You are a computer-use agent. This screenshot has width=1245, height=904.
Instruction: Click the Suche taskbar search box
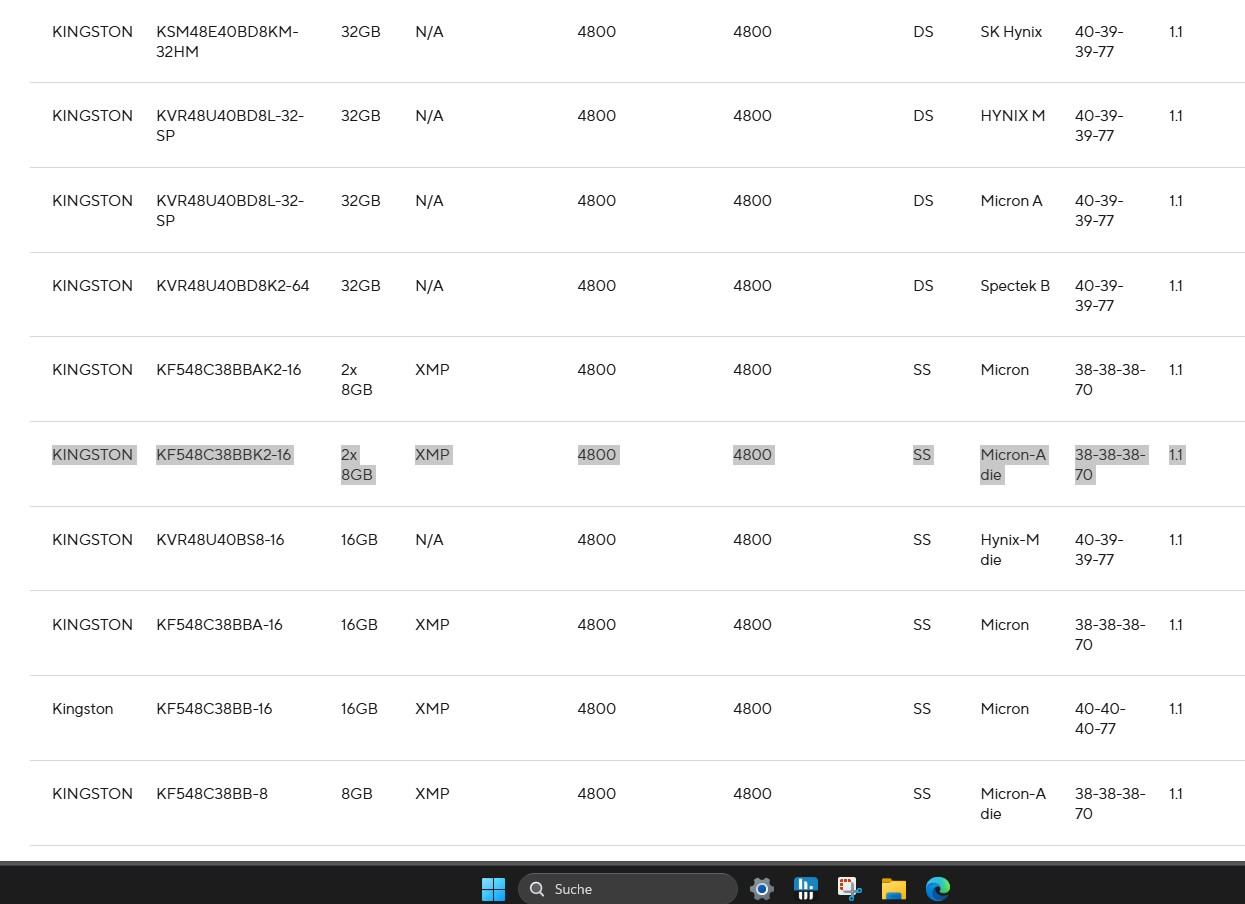[x=628, y=888]
